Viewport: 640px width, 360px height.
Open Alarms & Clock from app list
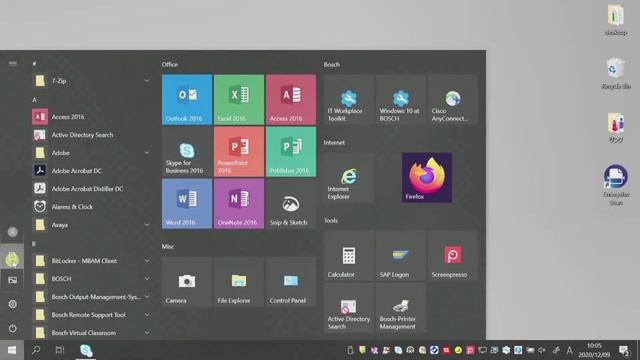(x=91, y=207)
